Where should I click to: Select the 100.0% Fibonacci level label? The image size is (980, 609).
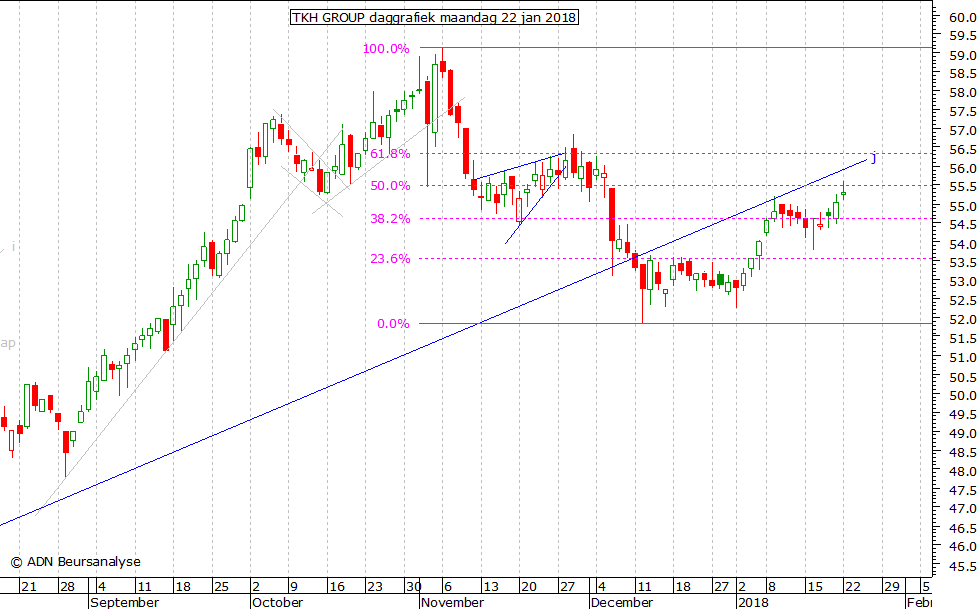(386, 49)
